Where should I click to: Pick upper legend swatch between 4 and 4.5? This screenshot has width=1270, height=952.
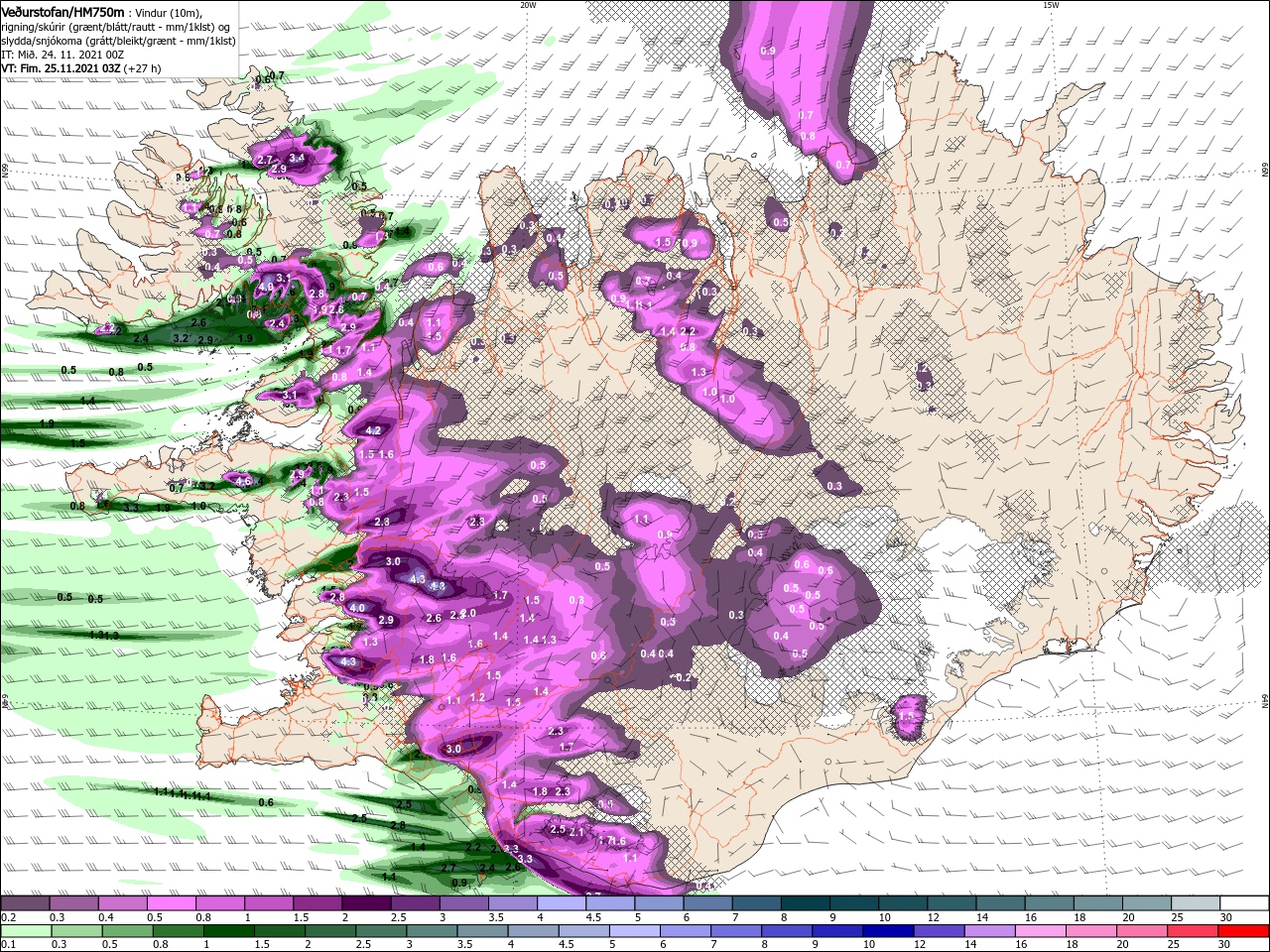pyautogui.click(x=561, y=902)
